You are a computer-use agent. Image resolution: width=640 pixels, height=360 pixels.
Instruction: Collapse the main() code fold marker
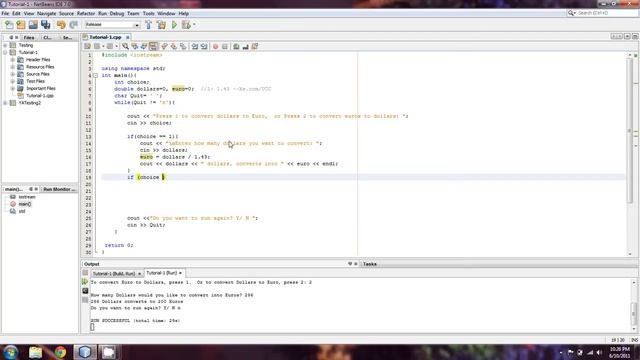[x=96, y=76]
